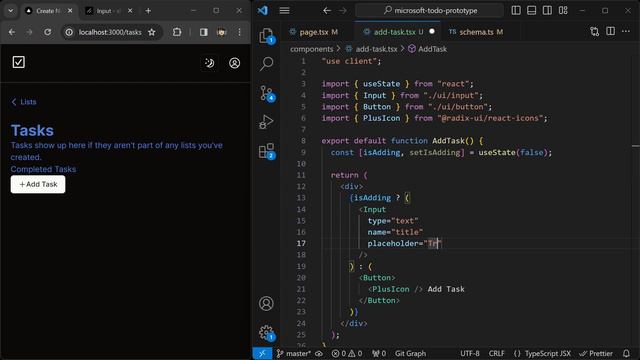
Task: Open Git Graph from status bar
Action: pyautogui.click(x=410, y=353)
